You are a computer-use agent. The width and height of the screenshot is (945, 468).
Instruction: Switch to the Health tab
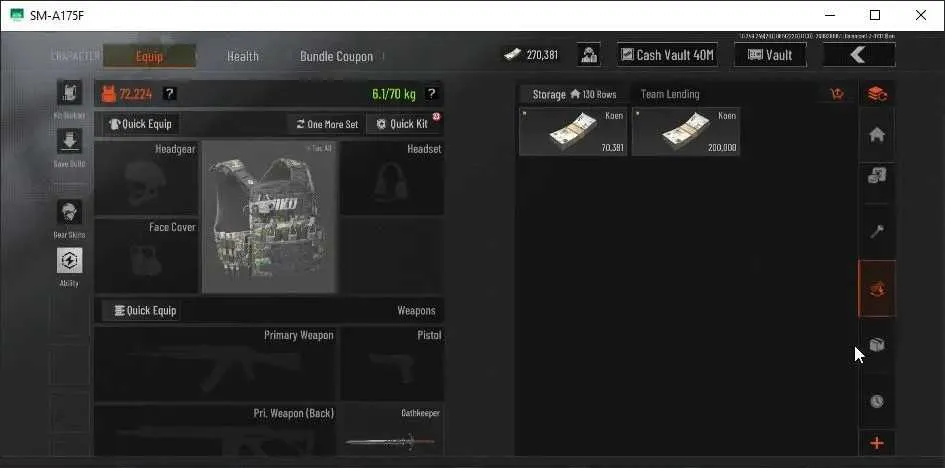pos(243,56)
